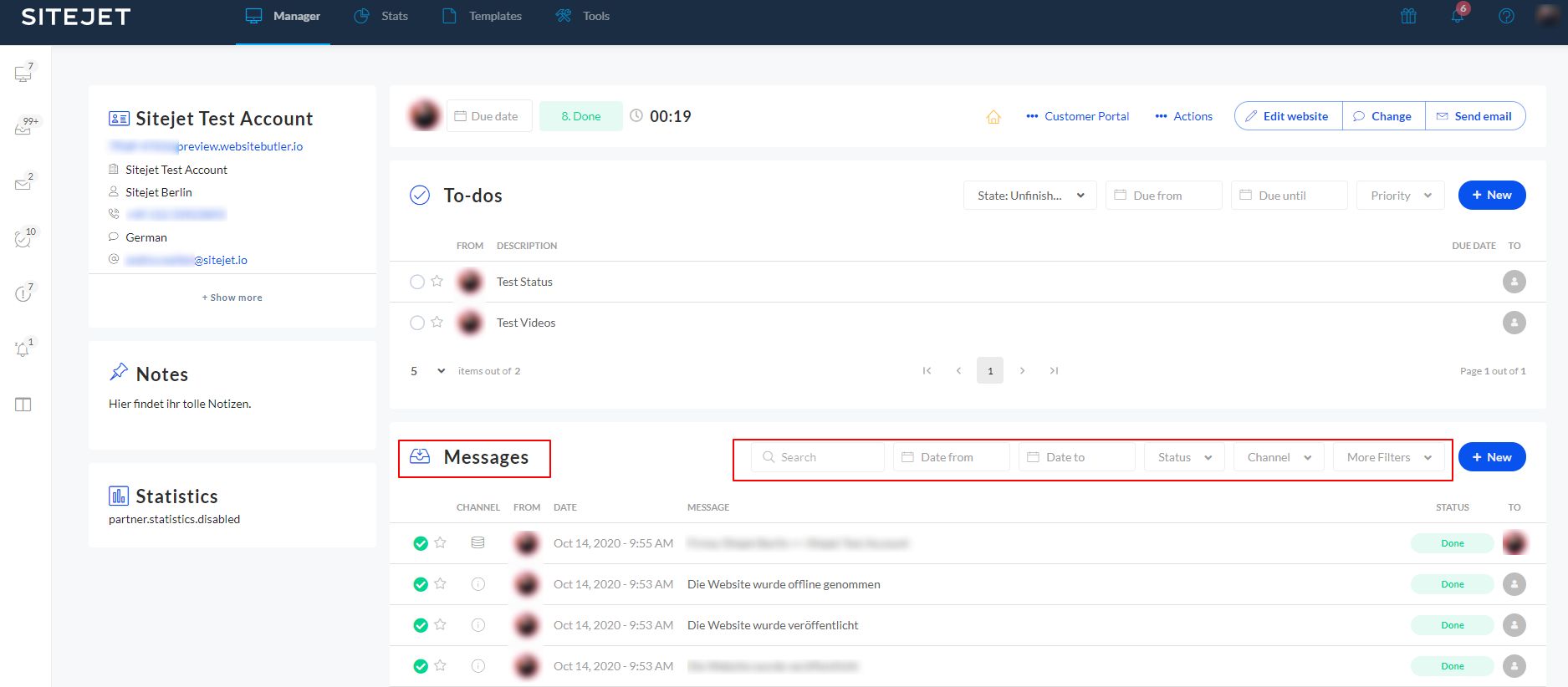1568x687 pixels.
Task: Star the Test Status to-do
Action: tap(437, 282)
